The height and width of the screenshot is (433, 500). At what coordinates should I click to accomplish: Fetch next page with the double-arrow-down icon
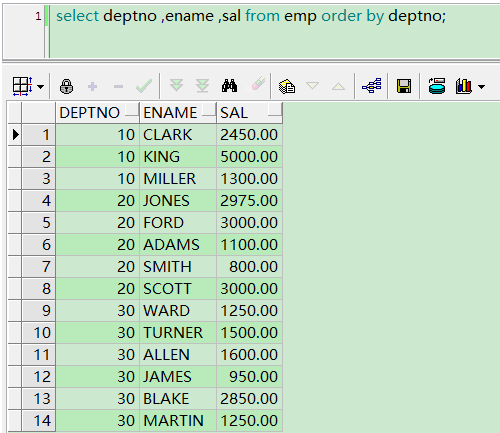point(176,85)
